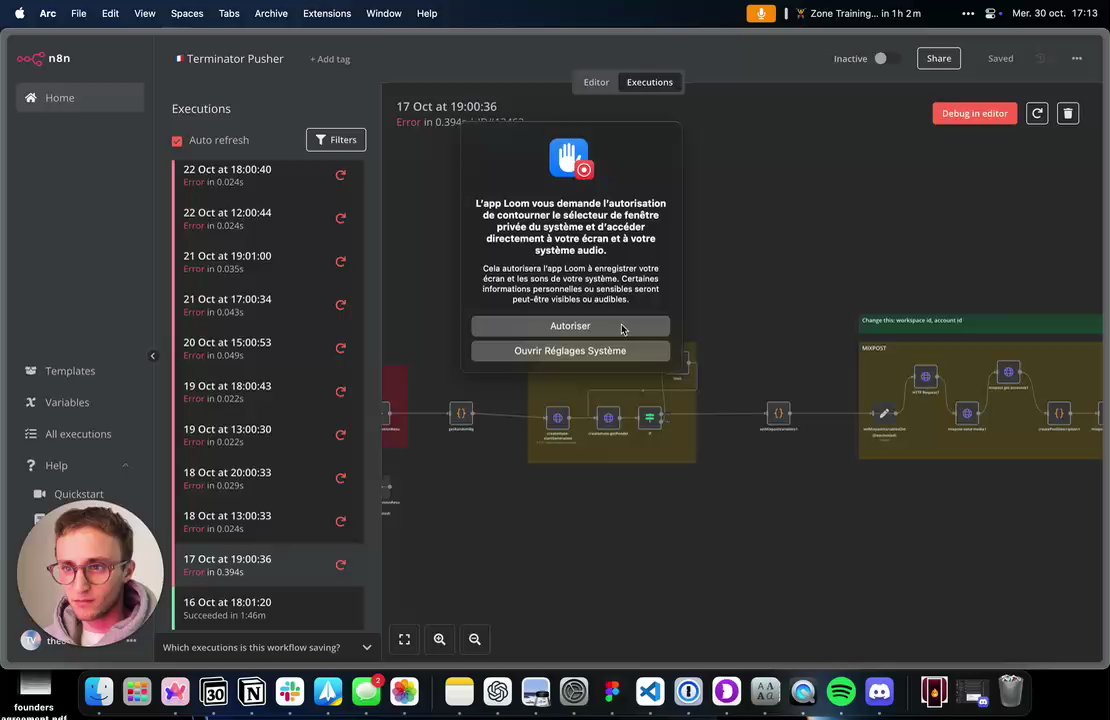Image resolution: width=1110 pixels, height=720 pixels.
Task: Retry the 17 Oct 19:00:36 execution
Action: pyautogui.click(x=341, y=565)
